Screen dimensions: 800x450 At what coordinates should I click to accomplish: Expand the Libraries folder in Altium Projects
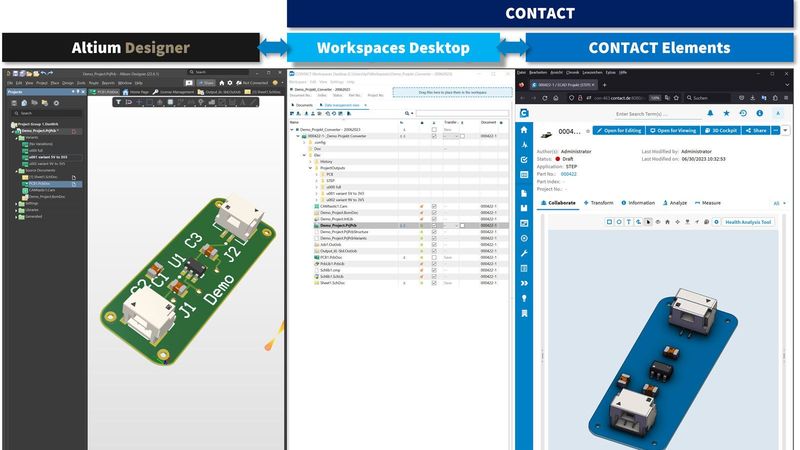tap(16, 210)
